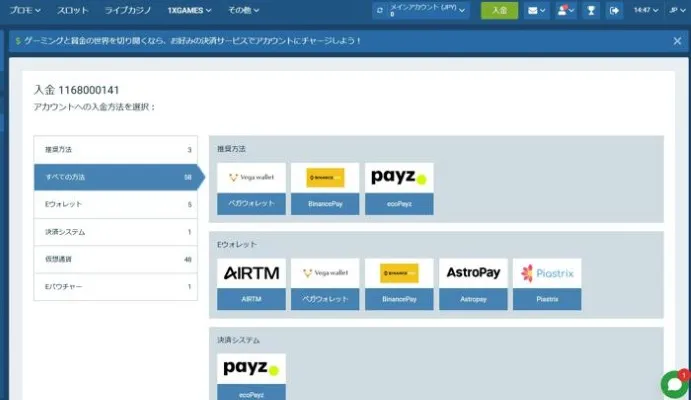Open the プロモ menu
691x400 pixels.
25,10
